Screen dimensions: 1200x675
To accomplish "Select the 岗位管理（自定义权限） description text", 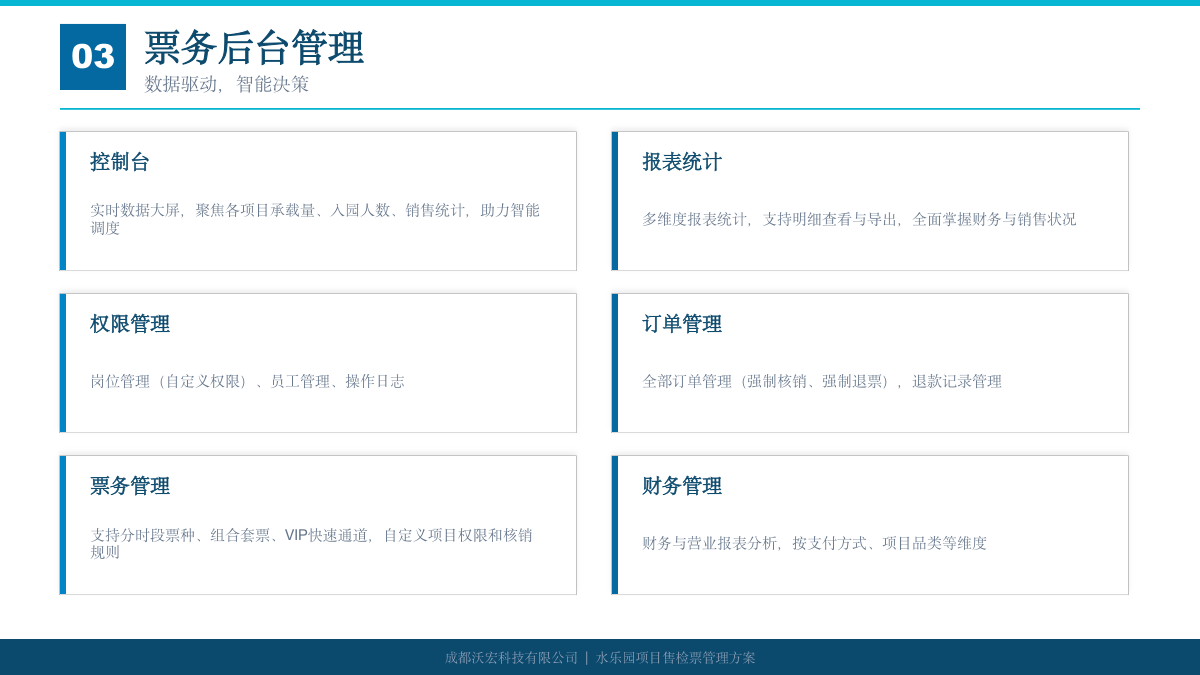I will (x=247, y=381).
